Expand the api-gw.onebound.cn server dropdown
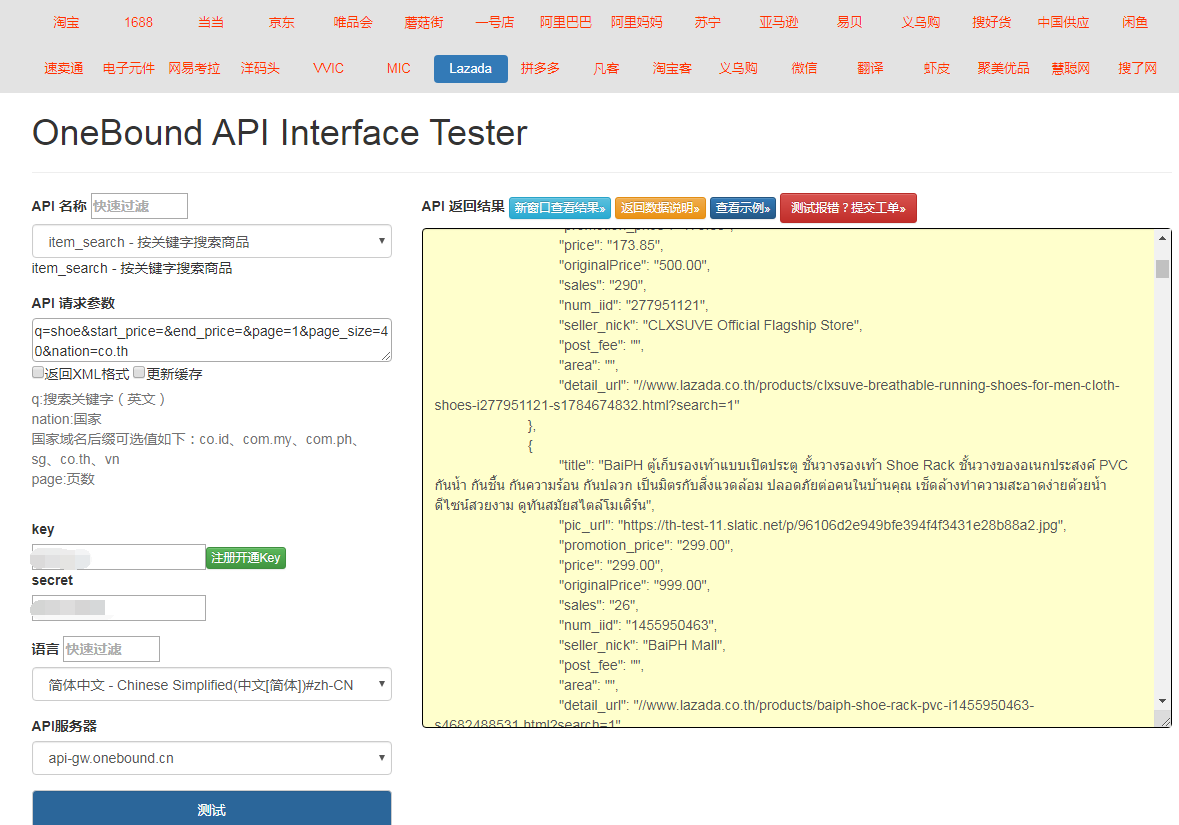Image resolution: width=1179 pixels, height=825 pixels. pos(211,758)
